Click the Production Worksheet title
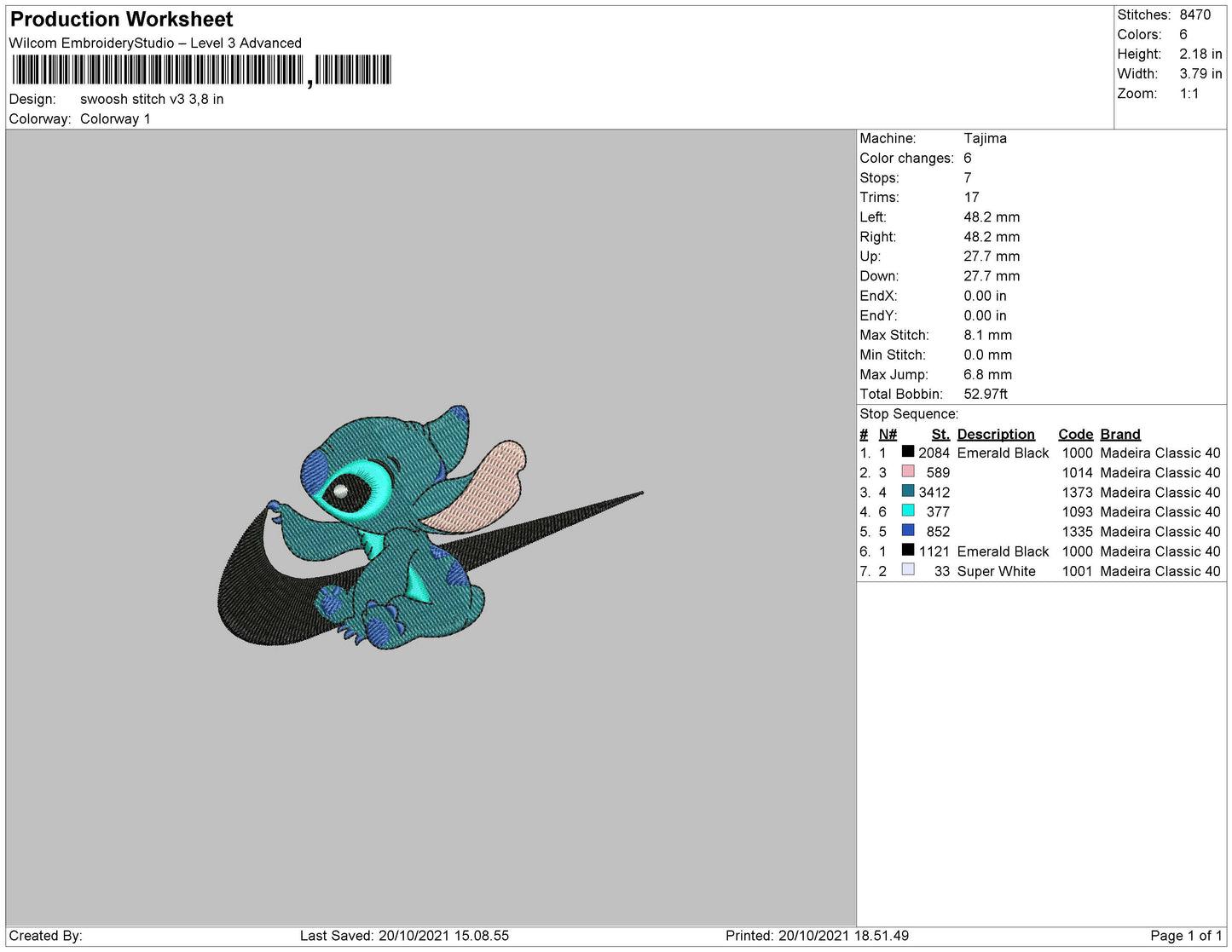 (x=121, y=20)
